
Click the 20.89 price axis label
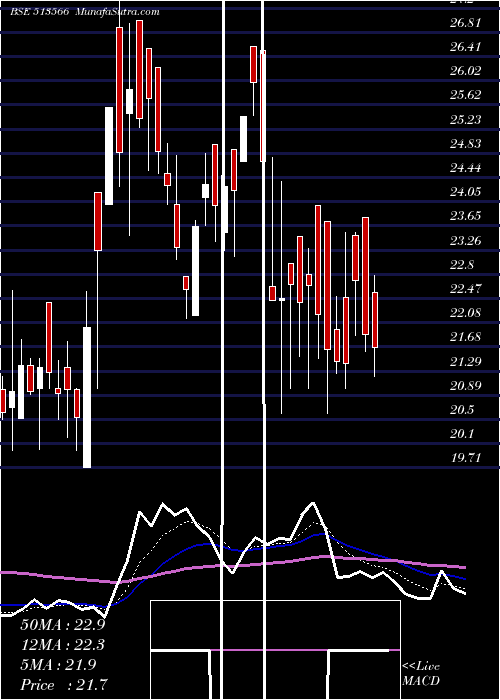click(x=466, y=386)
